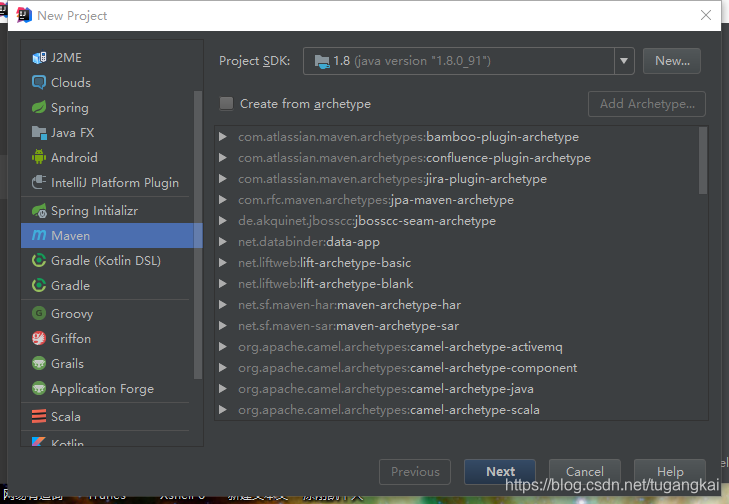Select Android project type label
The image size is (729, 504).
pyautogui.click(x=74, y=158)
